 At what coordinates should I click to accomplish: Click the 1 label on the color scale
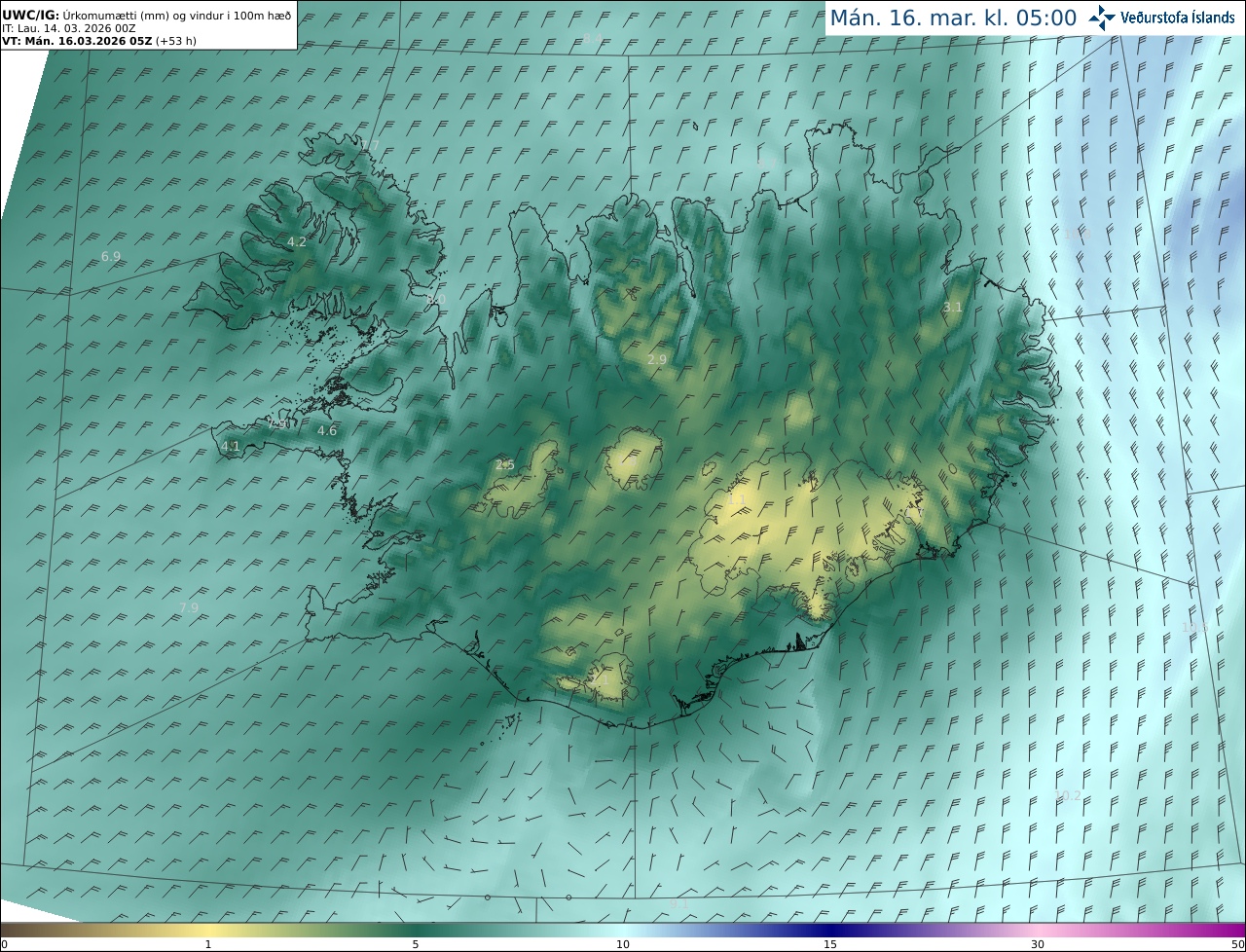coord(208,944)
